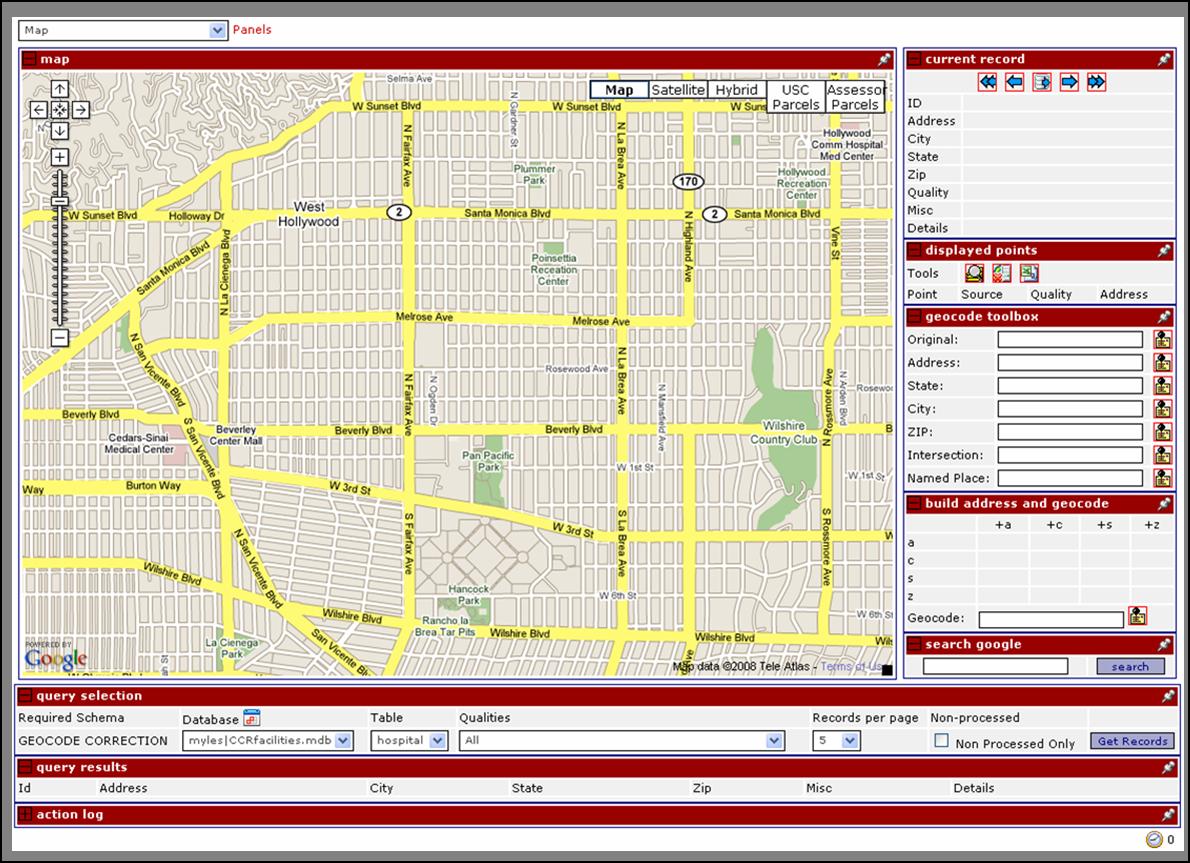Recenter the map with the center icon
The width and height of the screenshot is (1190, 863).
(x=60, y=110)
